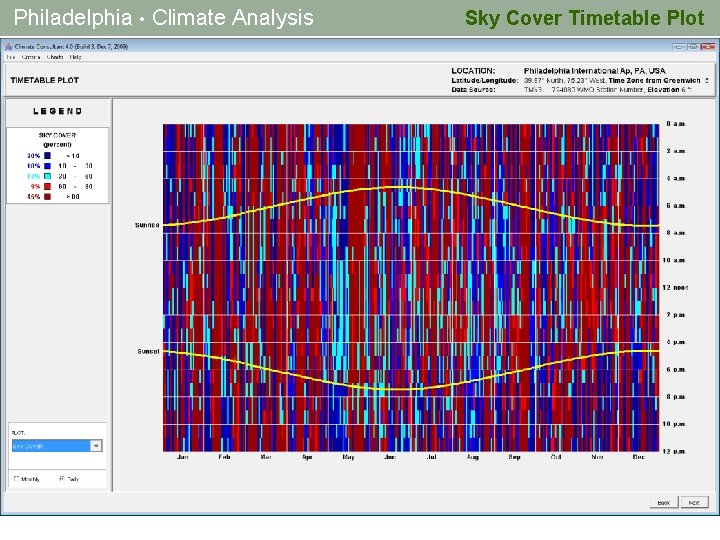The image size is (720, 540).
Task: Click the darkest blue under-10 percent legend swatch
Action: point(47,156)
